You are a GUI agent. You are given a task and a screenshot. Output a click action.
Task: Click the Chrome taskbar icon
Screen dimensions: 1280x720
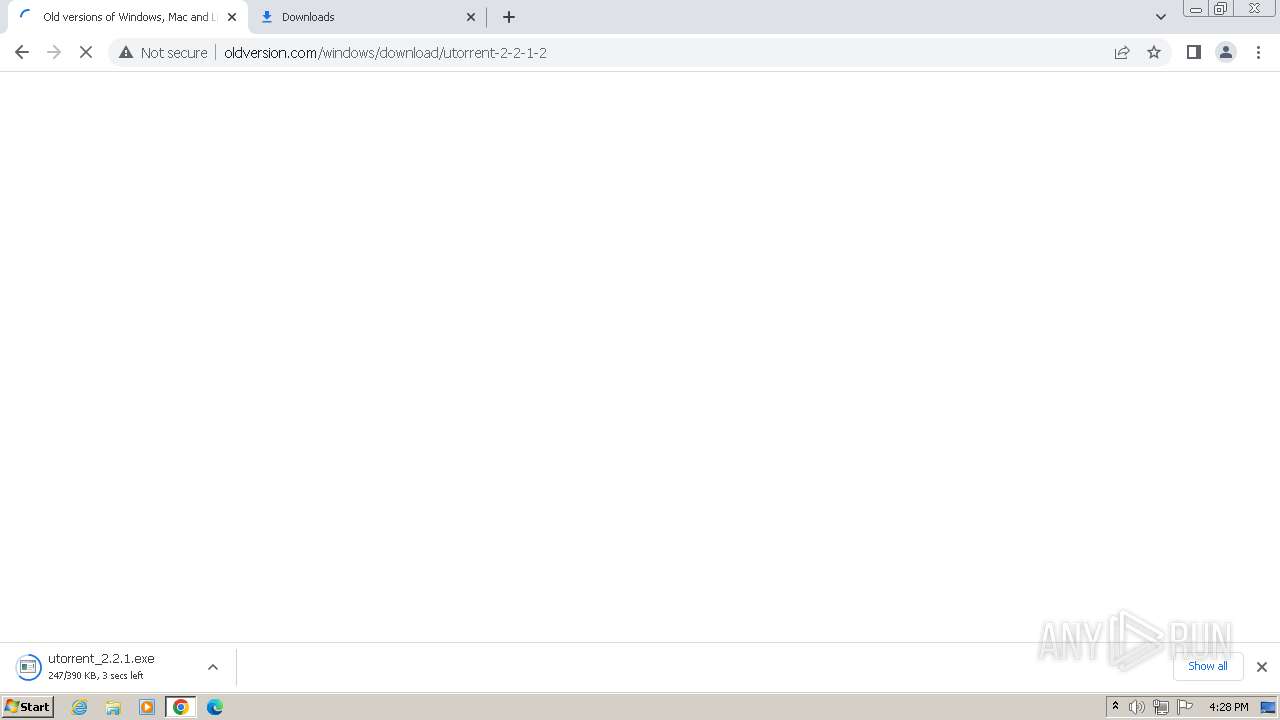pos(181,707)
